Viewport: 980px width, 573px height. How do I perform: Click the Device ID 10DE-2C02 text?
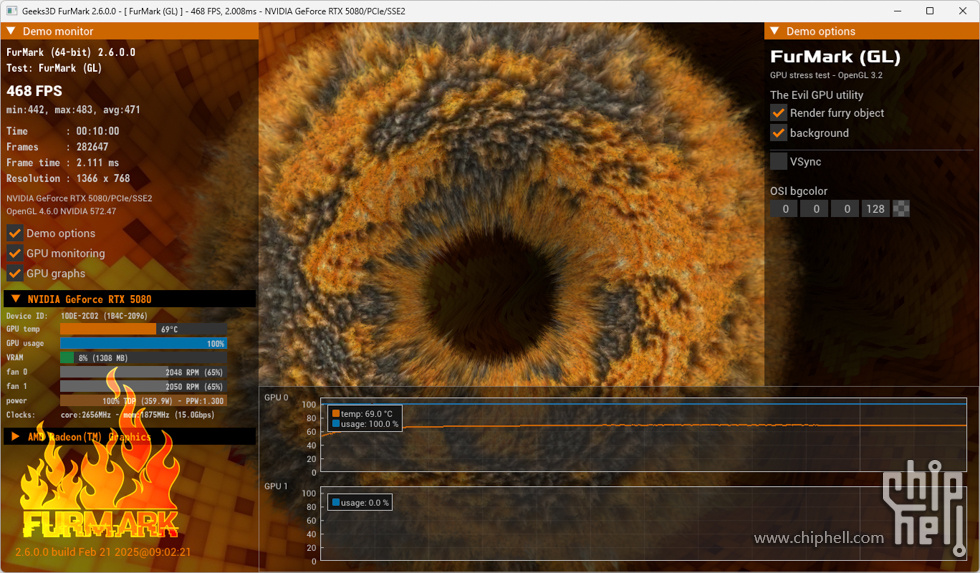tap(104, 316)
